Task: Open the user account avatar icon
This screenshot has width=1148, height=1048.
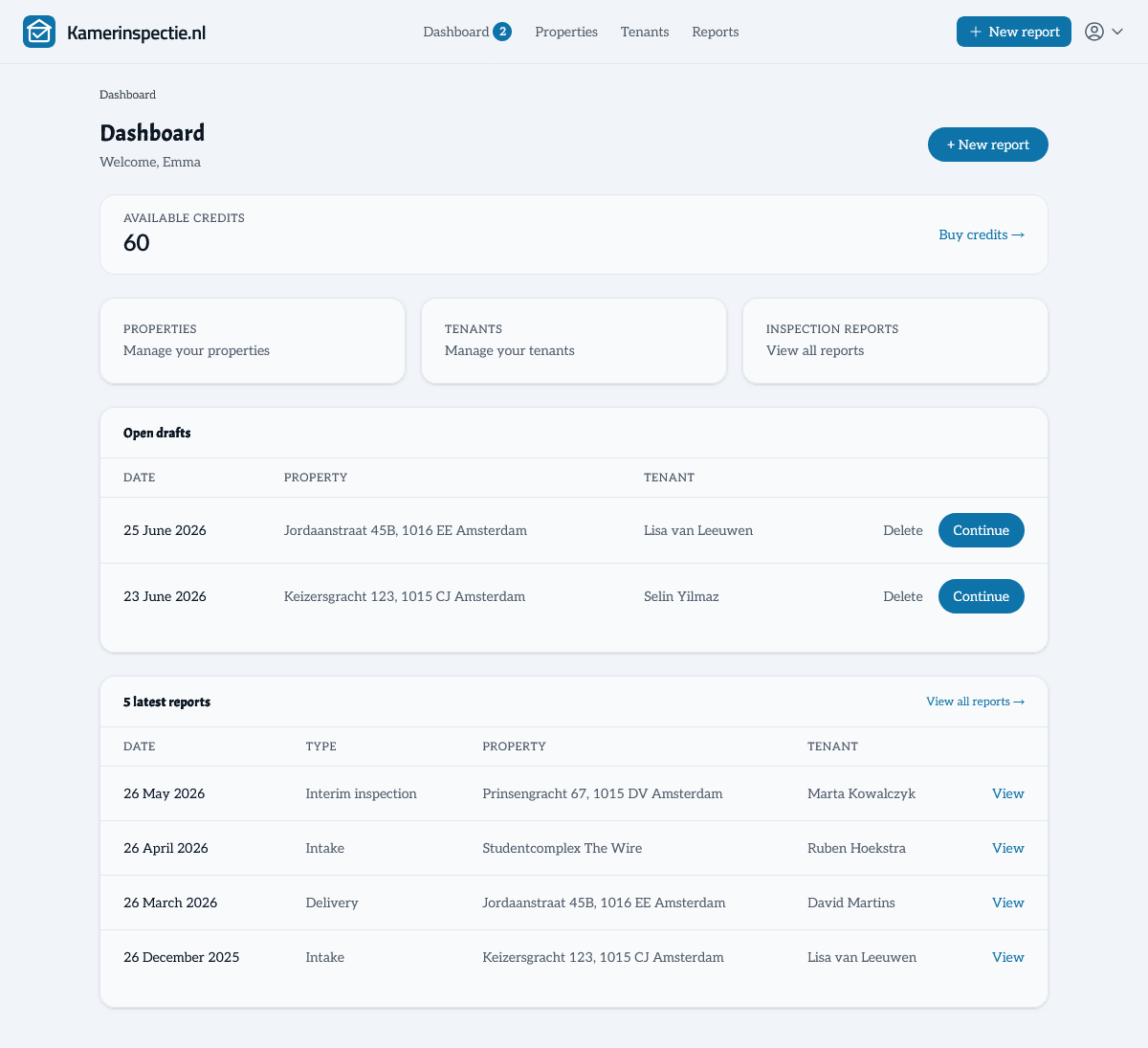Action: tap(1094, 32)
